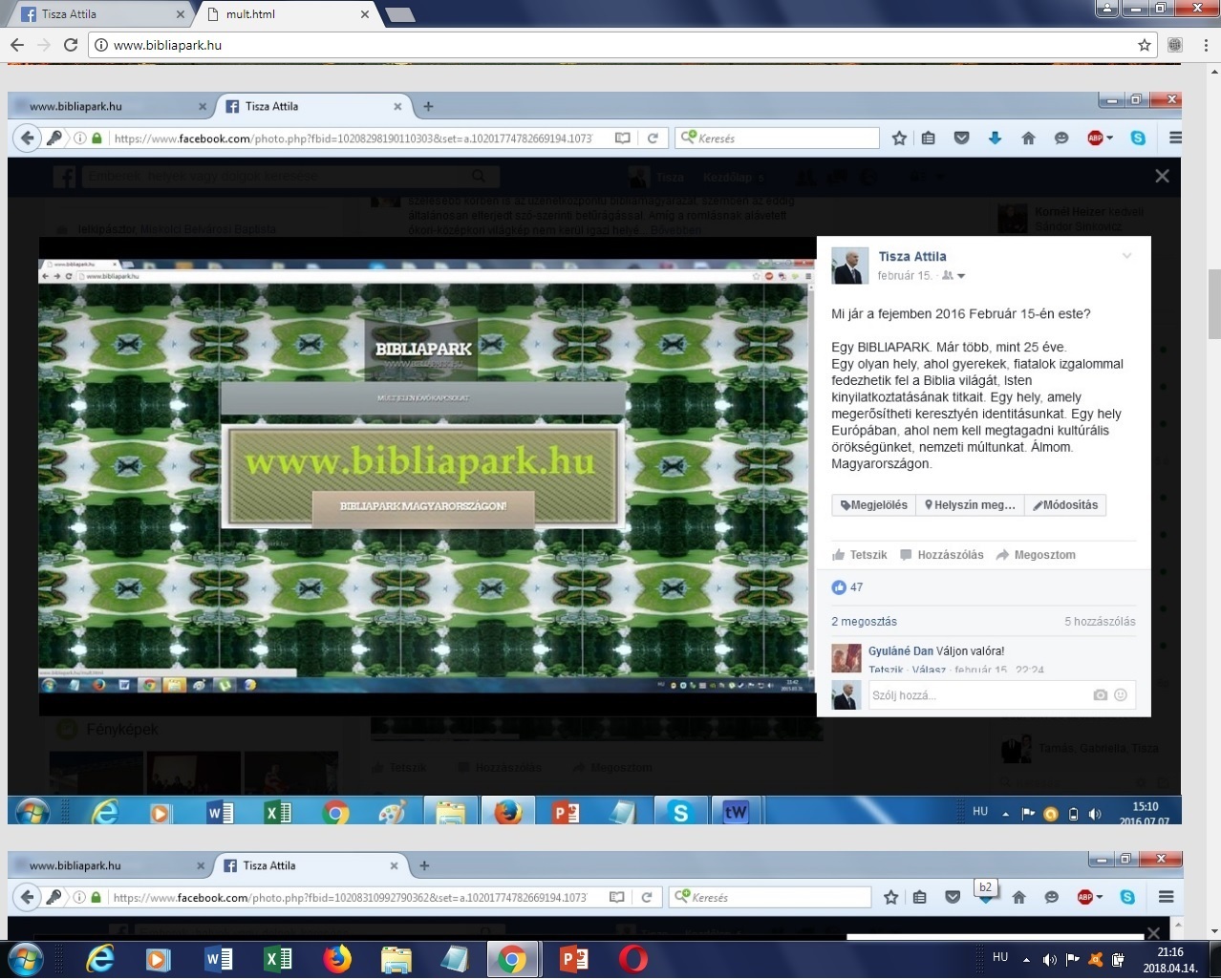Image resolution: width=1221 pixels, height=980 pixels.
Task: Click Hozzászólás under the post
Action: (x=942, y=555)
